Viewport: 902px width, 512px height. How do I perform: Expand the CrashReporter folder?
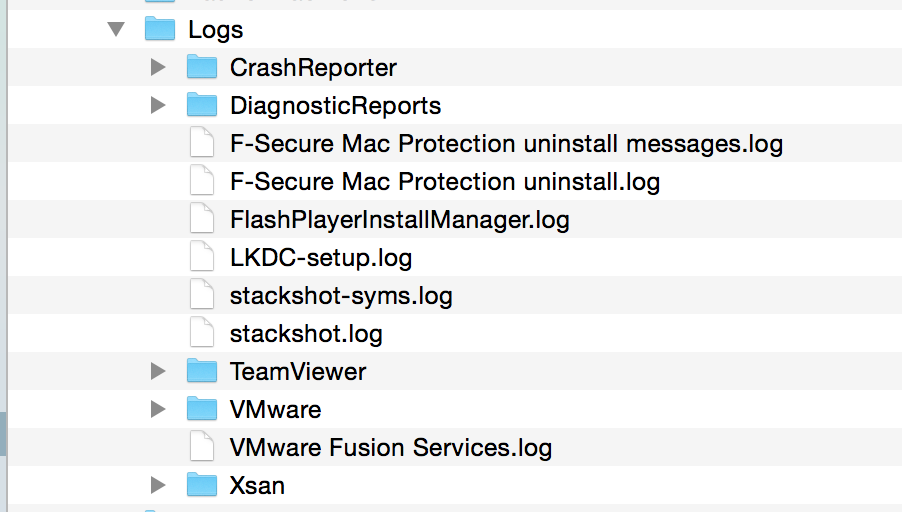pyautogui.click(x=157, y=67)
